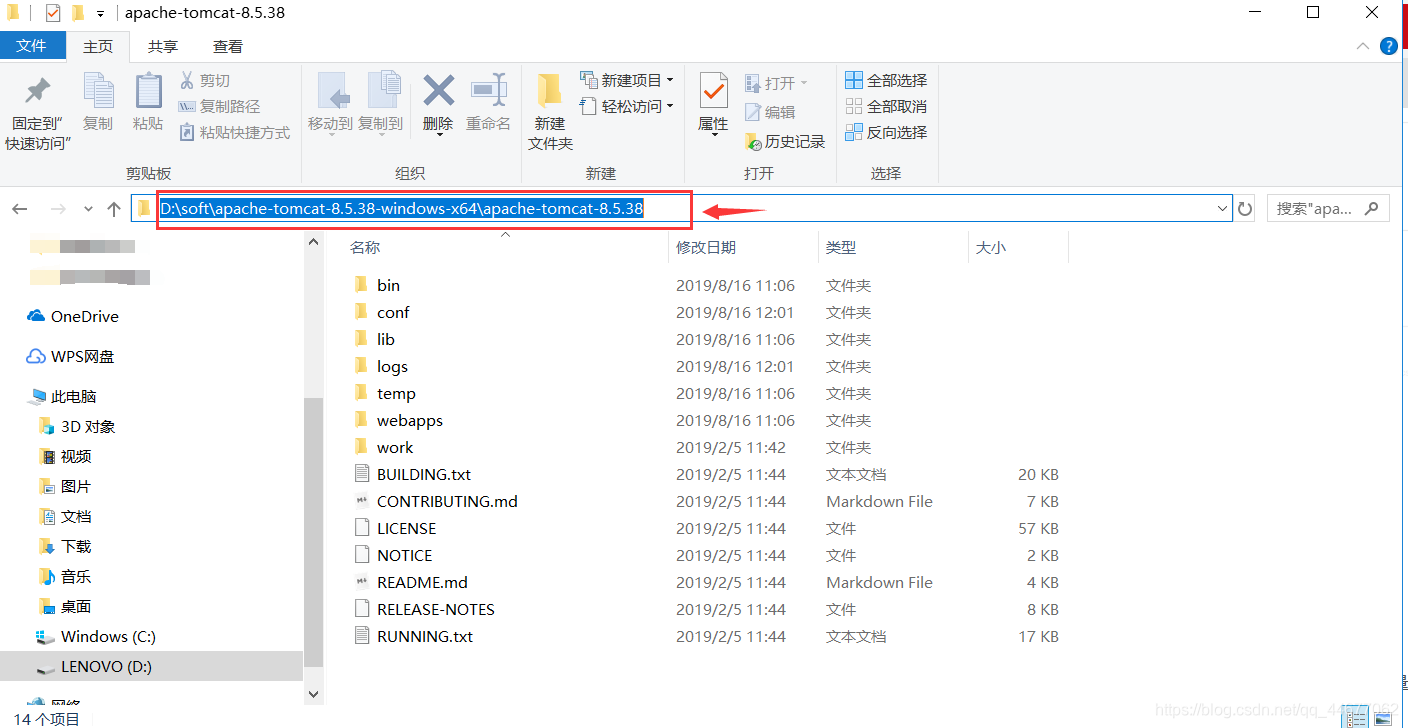Click Select all (全部选择)

coord(886,80)
